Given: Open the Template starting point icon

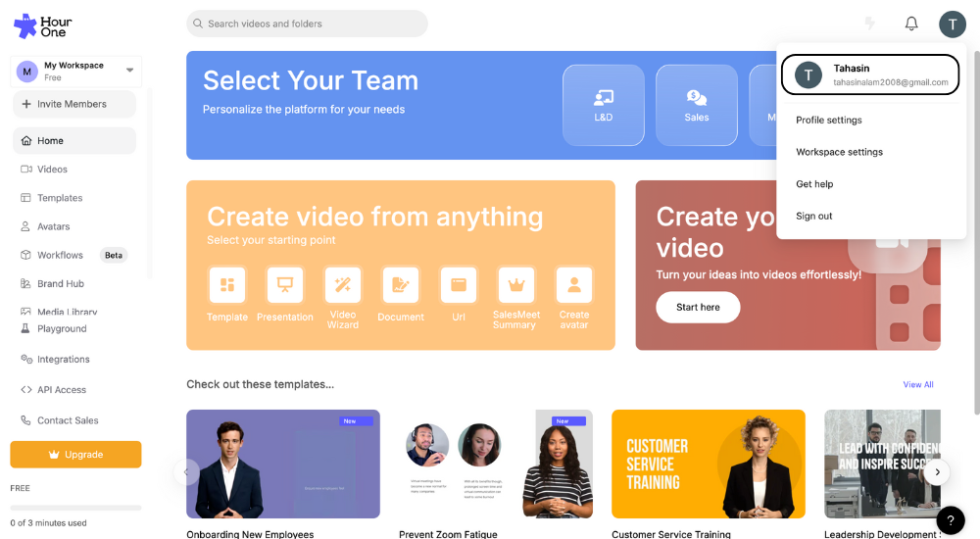Looking at the screenshot, I should (227, 285).
